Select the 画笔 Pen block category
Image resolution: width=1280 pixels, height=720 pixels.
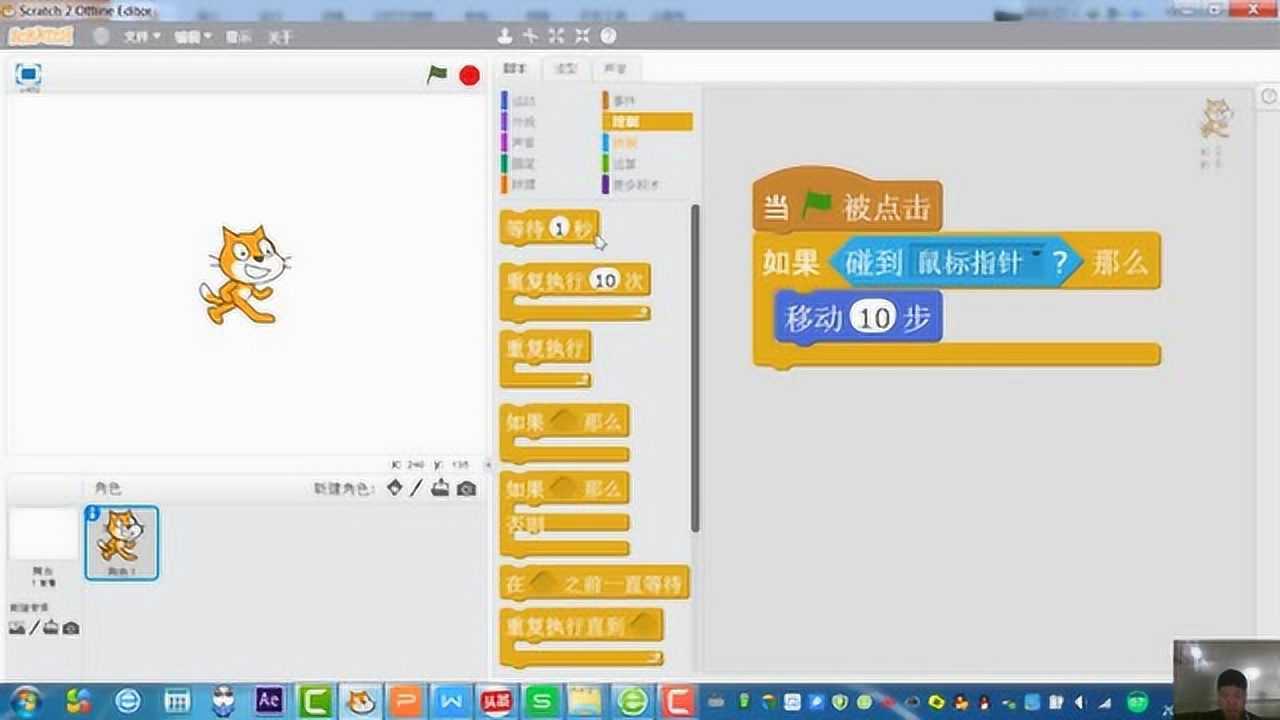(519, 164)
